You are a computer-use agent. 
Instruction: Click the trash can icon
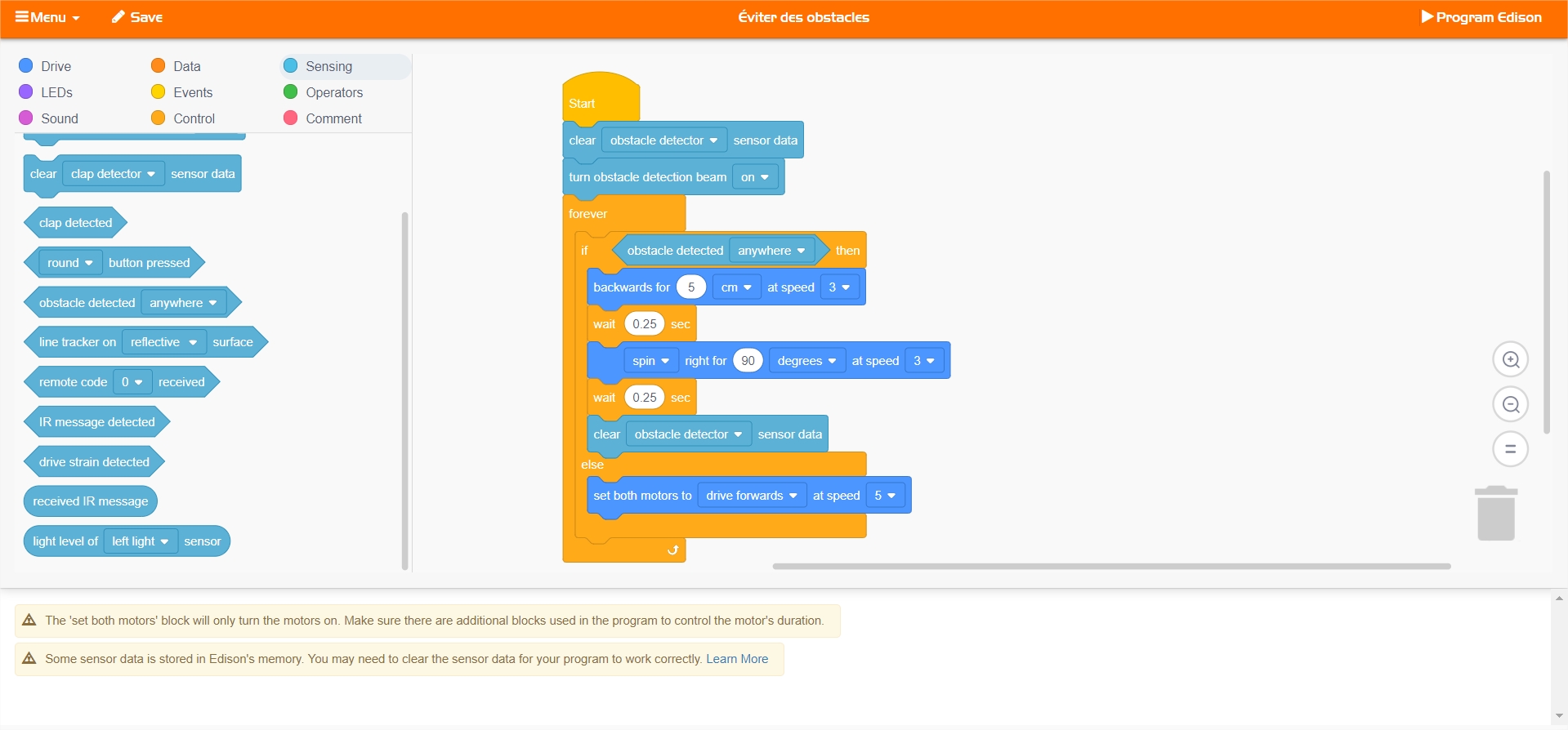pos(1495,514)
